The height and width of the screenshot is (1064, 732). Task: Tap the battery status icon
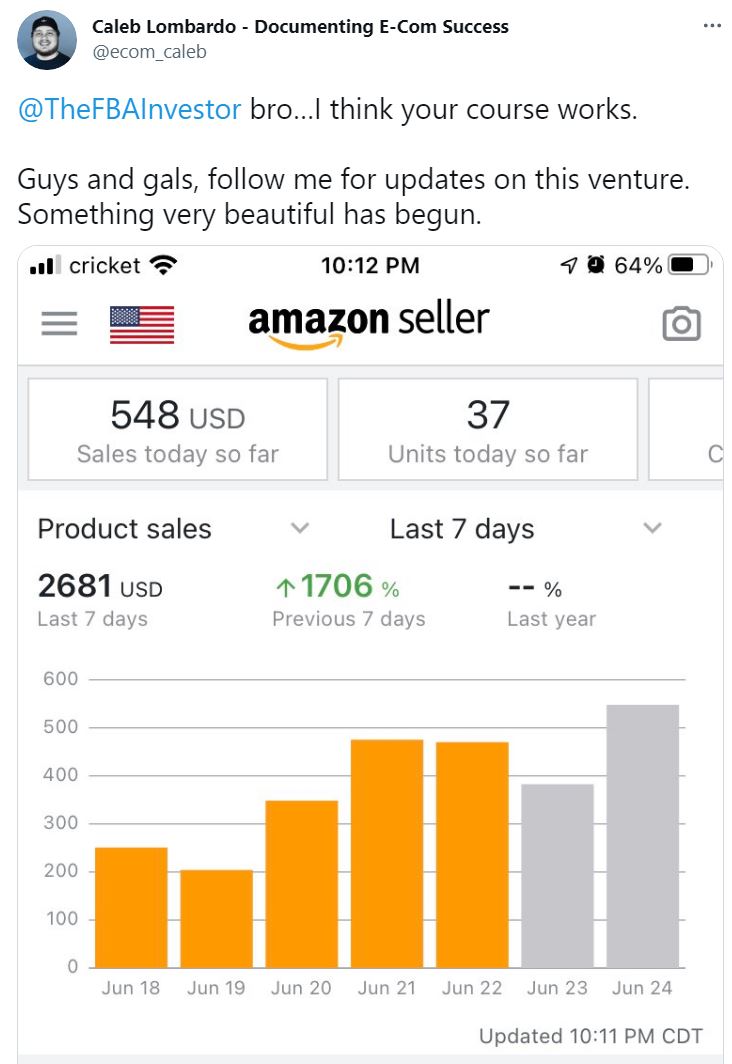[x=690, y=265]
